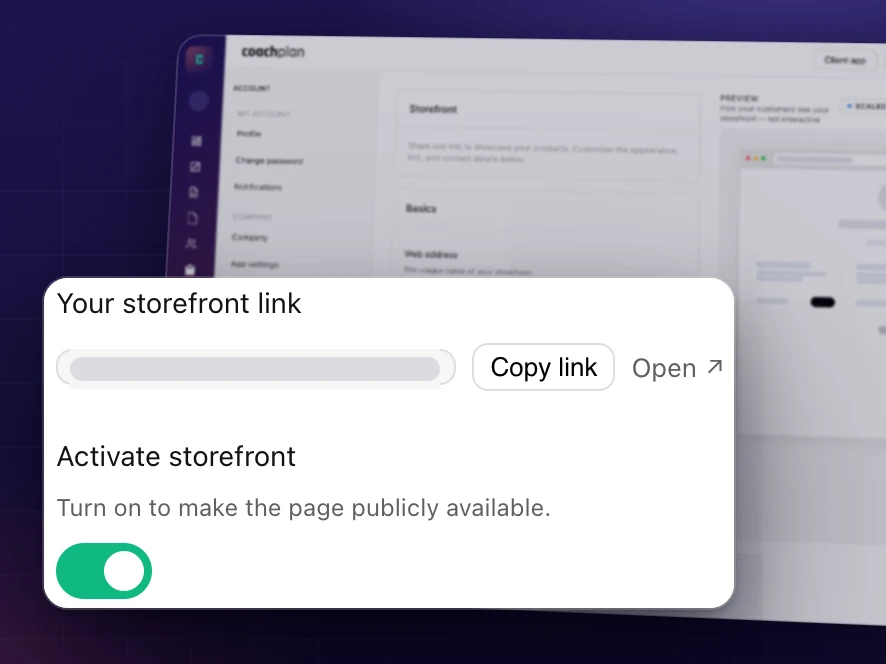Image resolution: width=886 pixels, height=664 pixels.
Task: Click the coachplan wordmark in the header
Action: 273,52
